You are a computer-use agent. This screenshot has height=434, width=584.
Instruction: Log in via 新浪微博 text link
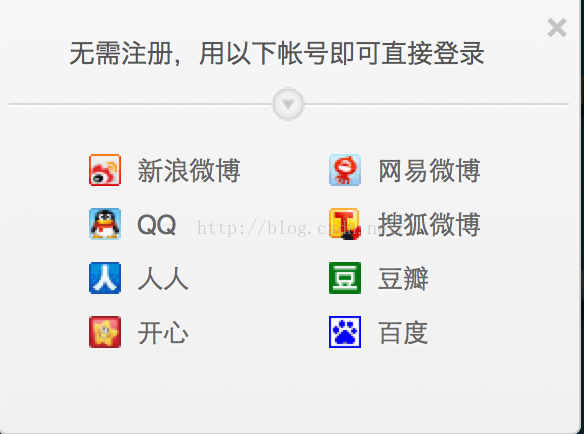(x=189, y=171)
